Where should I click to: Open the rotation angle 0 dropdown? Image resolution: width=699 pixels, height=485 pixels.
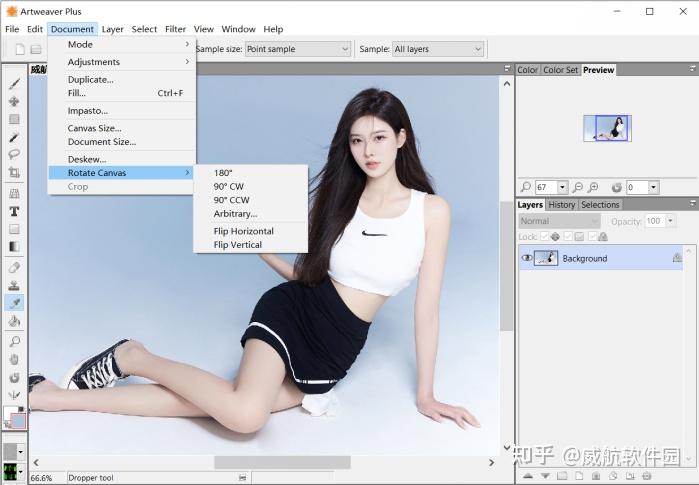tap(654, 187)
